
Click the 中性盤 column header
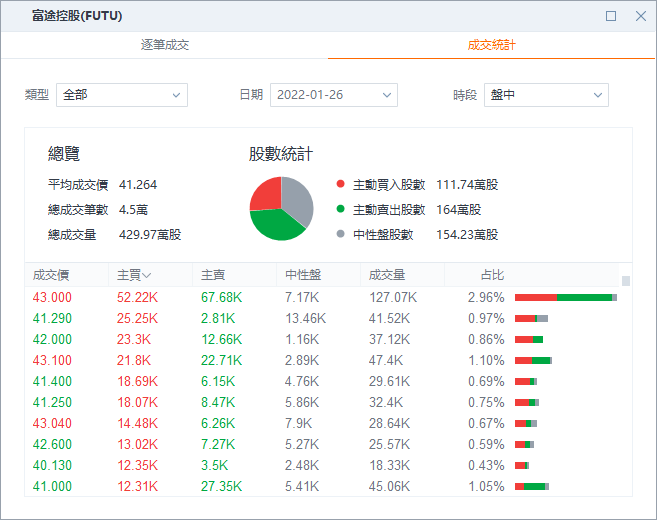click(x=303, y=275)
